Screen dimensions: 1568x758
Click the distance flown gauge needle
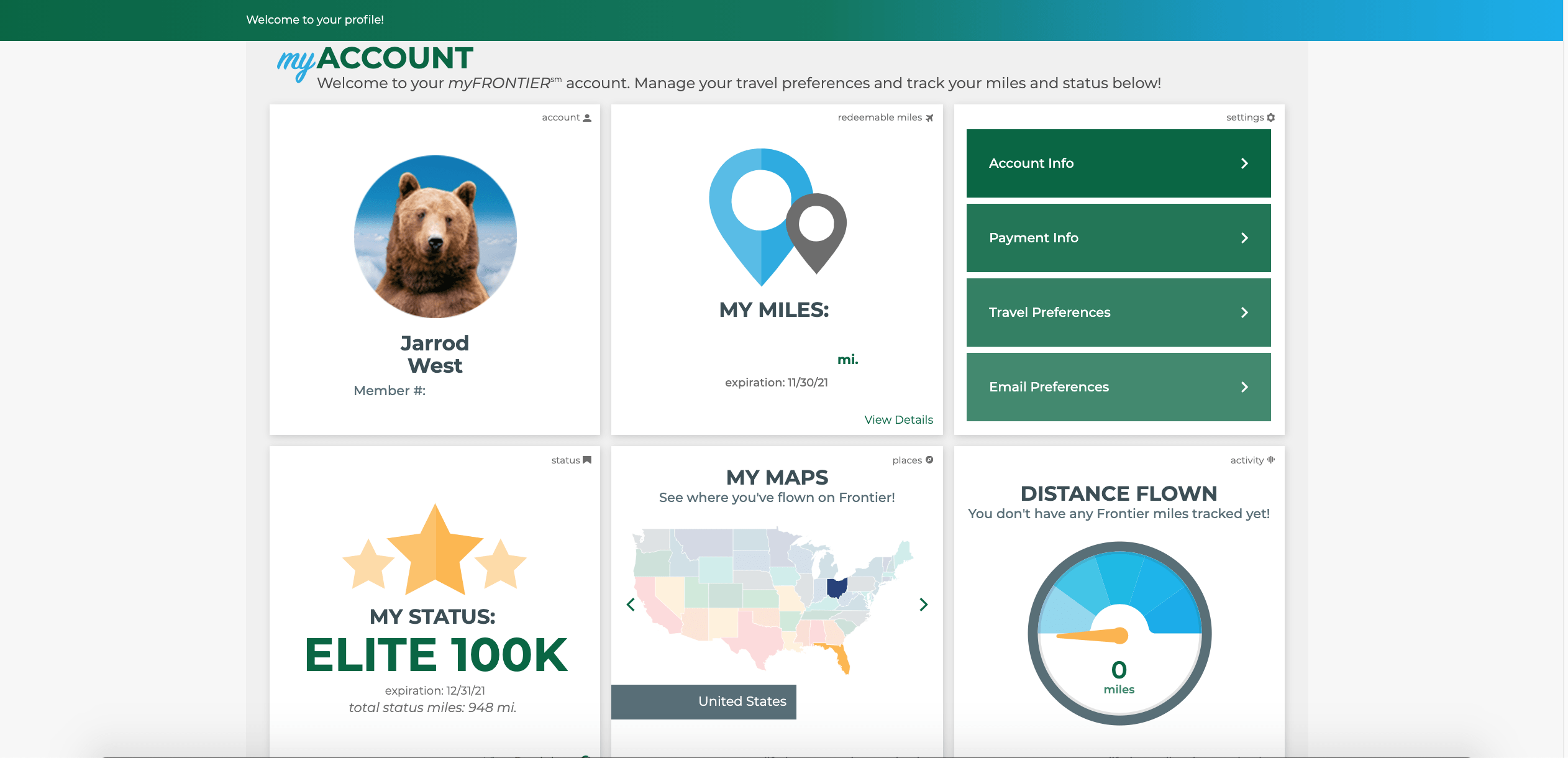tap(1092, 636)
